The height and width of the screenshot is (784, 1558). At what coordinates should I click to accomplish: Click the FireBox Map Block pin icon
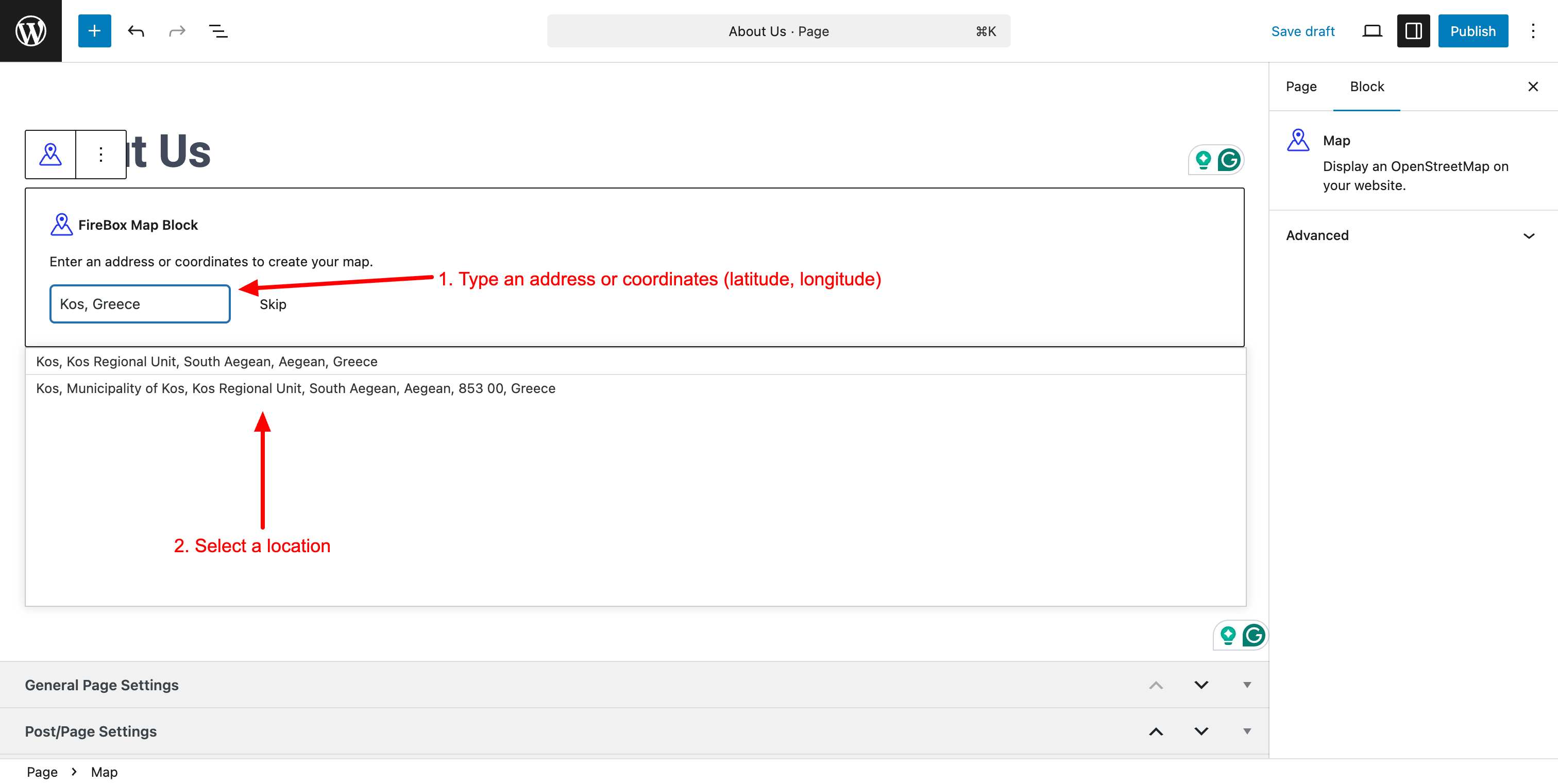(61, 224)
